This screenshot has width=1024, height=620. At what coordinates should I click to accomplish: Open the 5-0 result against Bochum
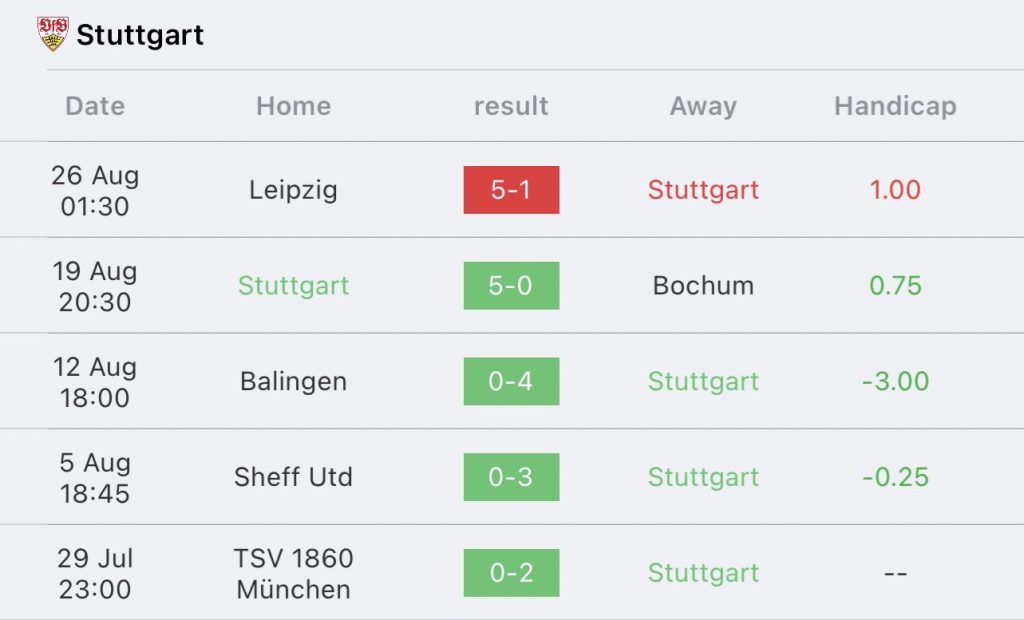point(511,286)
